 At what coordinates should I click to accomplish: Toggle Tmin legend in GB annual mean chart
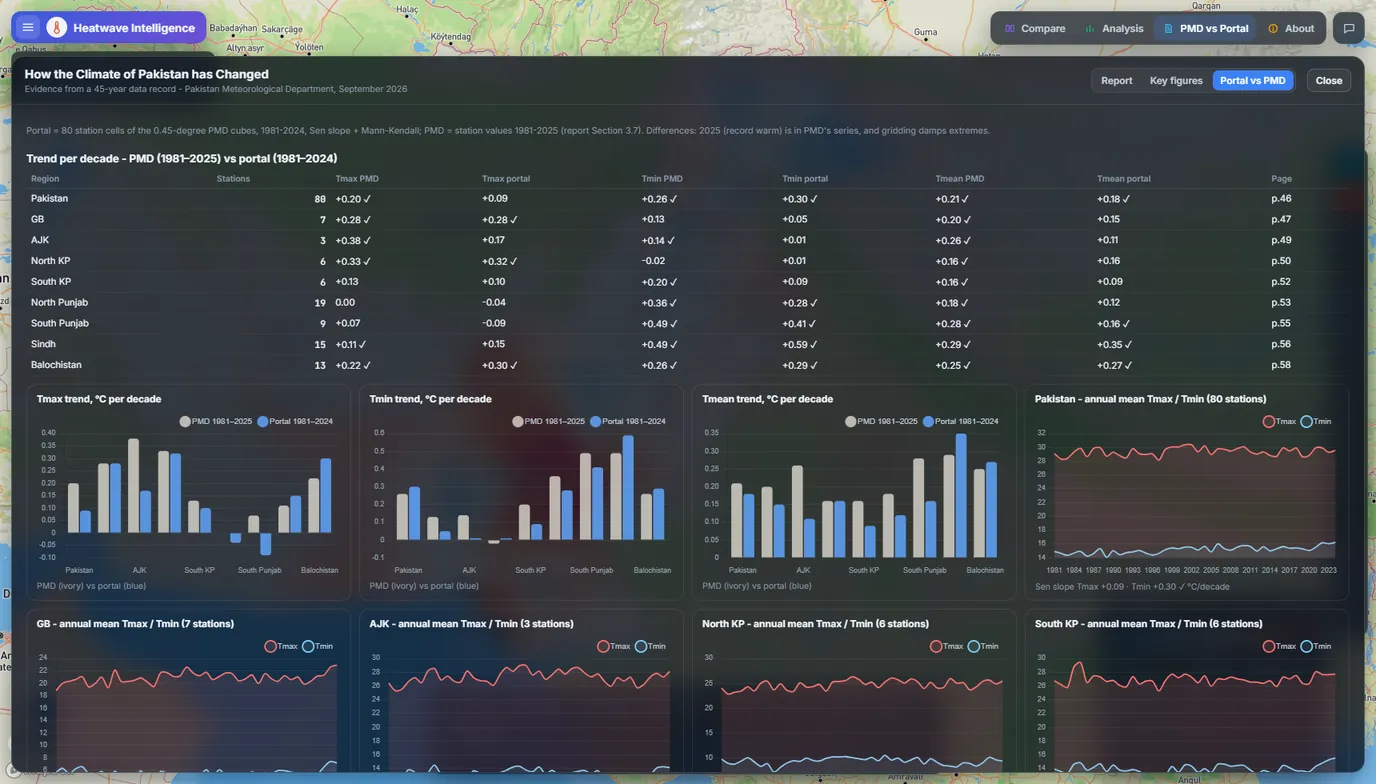point(318,647)
